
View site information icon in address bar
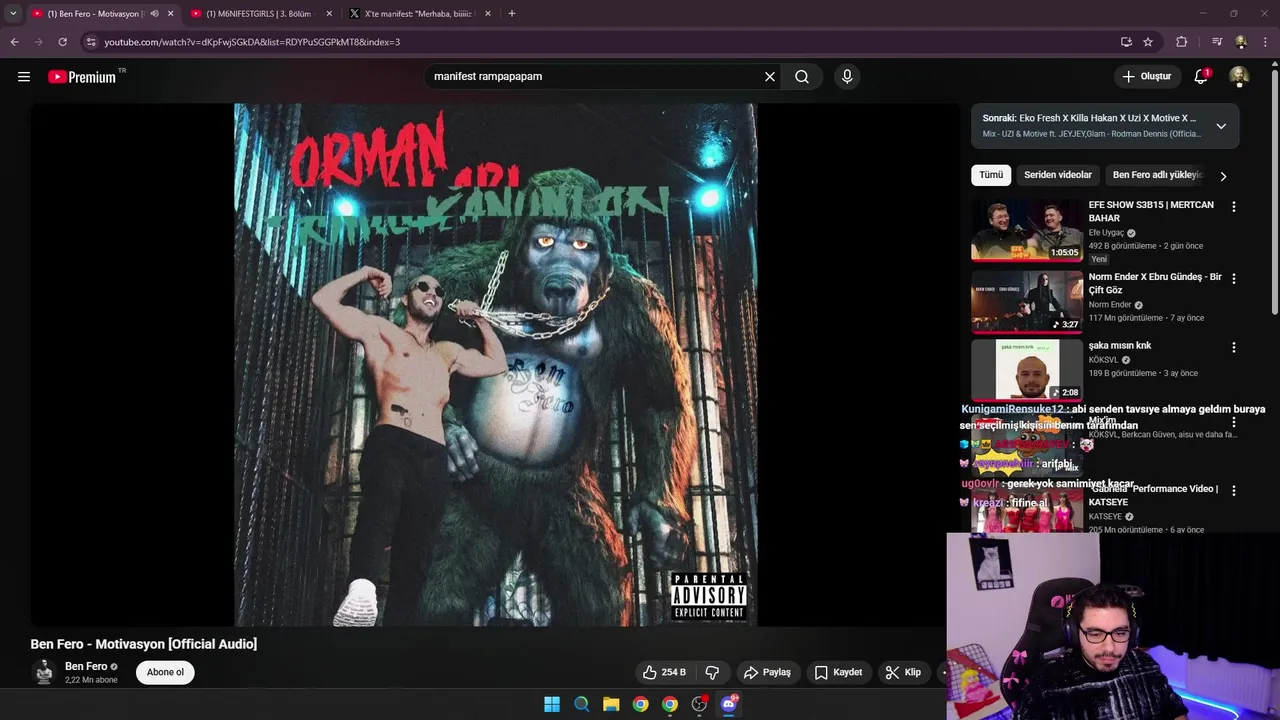[x=91, y=42]
